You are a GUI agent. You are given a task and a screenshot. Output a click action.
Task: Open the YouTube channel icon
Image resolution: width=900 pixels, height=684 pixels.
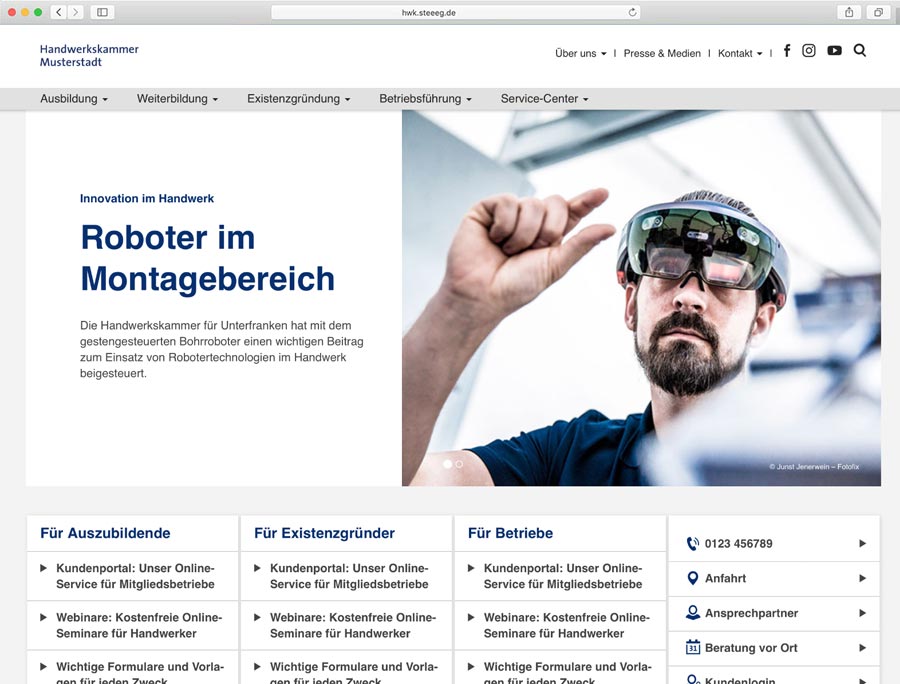point(834,51)
